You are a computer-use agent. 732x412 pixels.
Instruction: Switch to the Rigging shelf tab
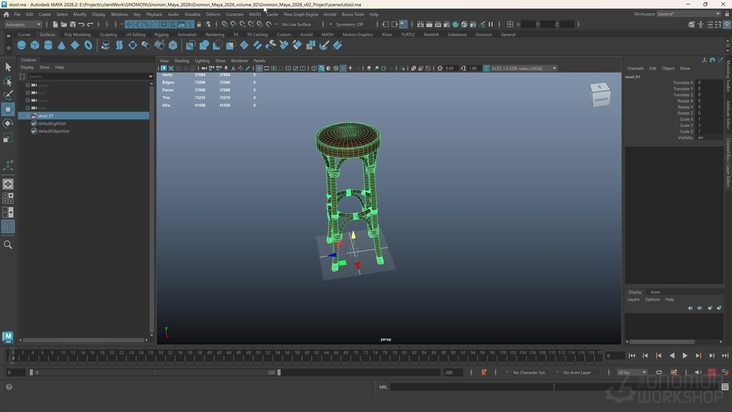[162, 35]
